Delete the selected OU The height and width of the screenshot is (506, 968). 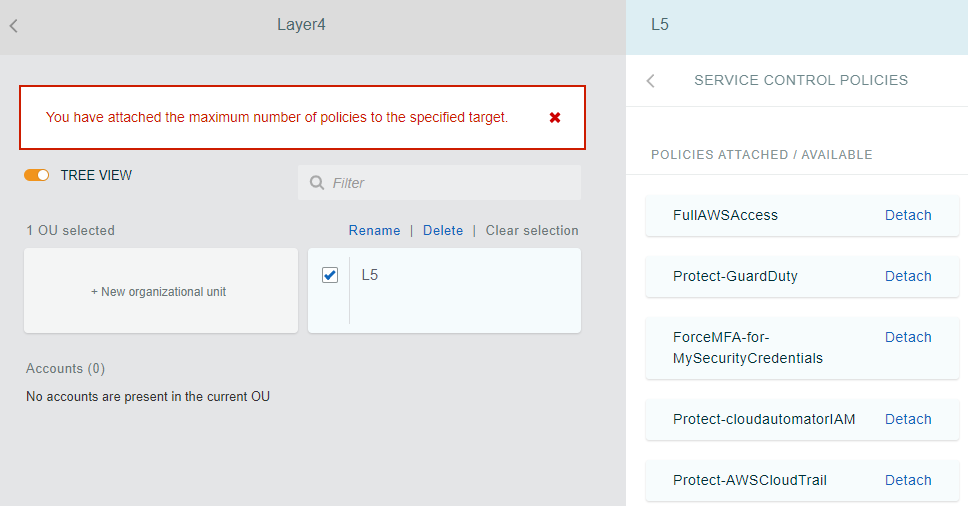click(443, 230)
